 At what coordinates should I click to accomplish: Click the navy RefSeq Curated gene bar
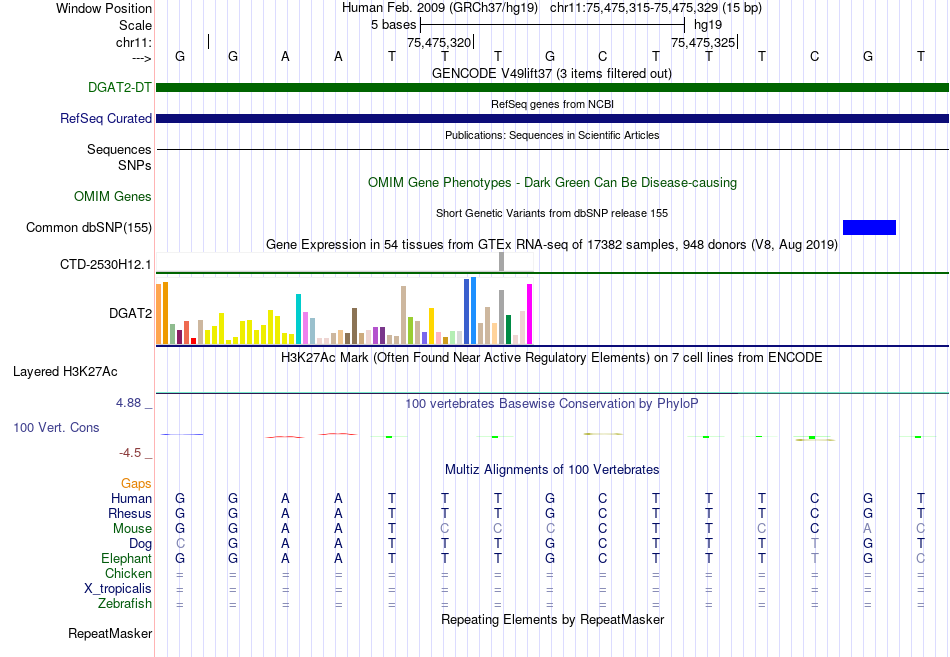[552, 118]
